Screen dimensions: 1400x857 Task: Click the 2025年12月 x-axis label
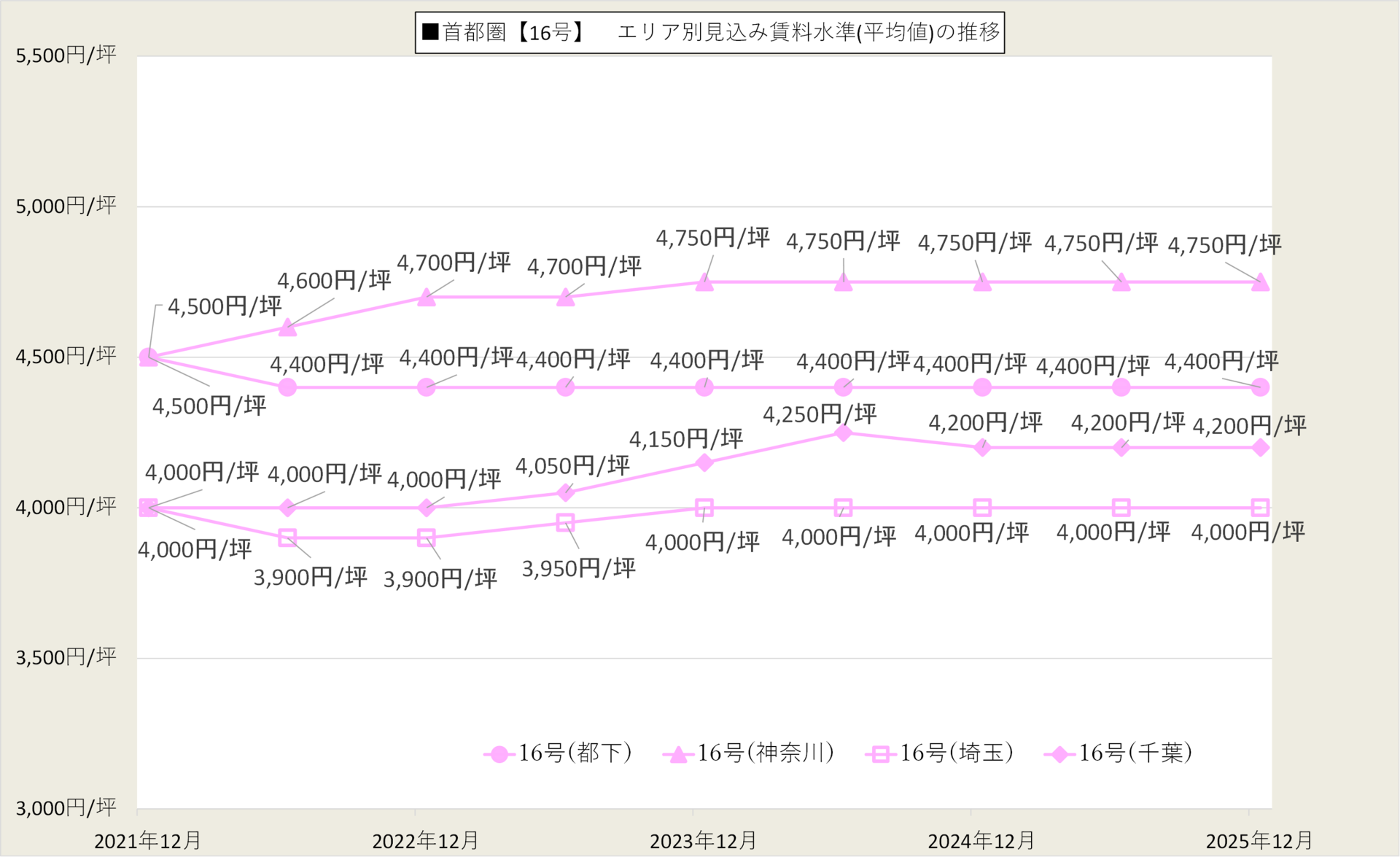[x=1259, y=841]
